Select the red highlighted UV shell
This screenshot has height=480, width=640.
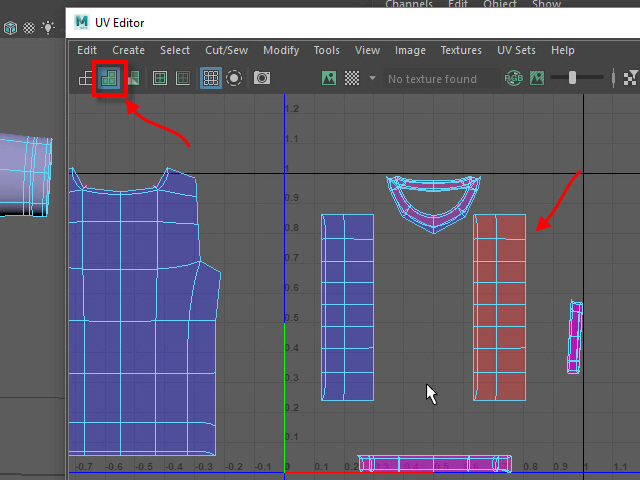pos(499,306)
